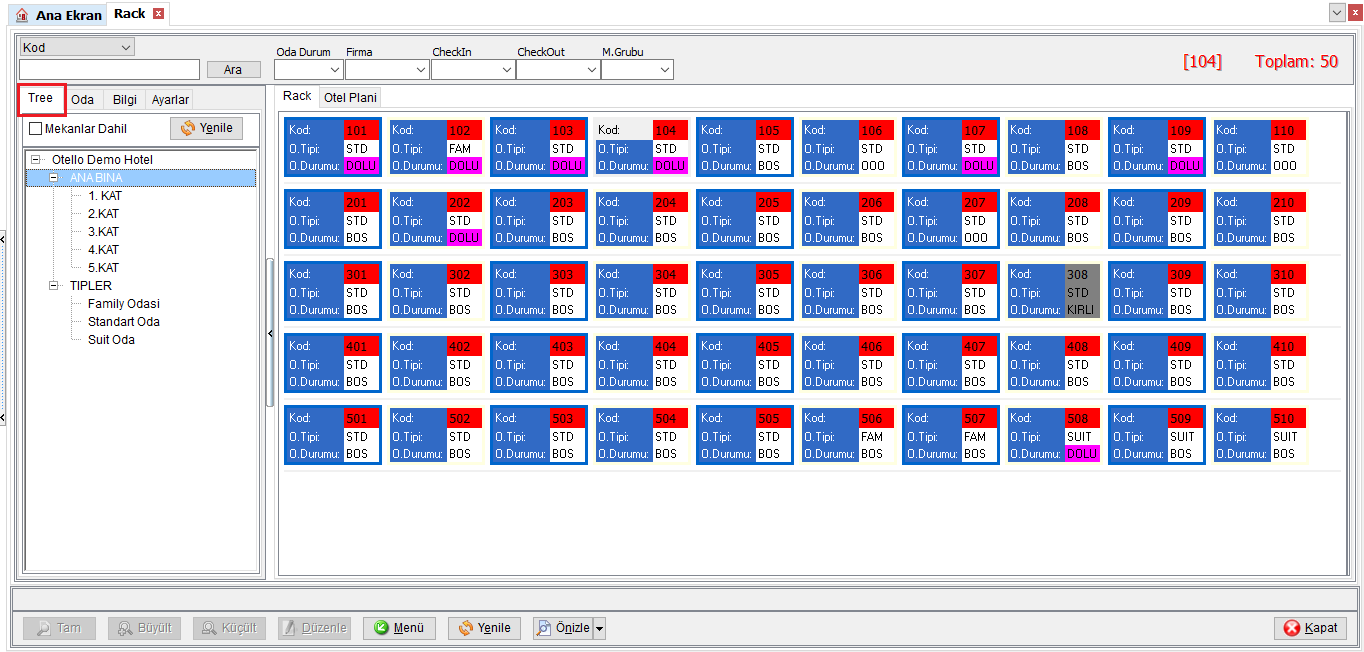Open the M.Grubu dropdown
Viewport: 1364px width, 652px height.
(665, 70)
